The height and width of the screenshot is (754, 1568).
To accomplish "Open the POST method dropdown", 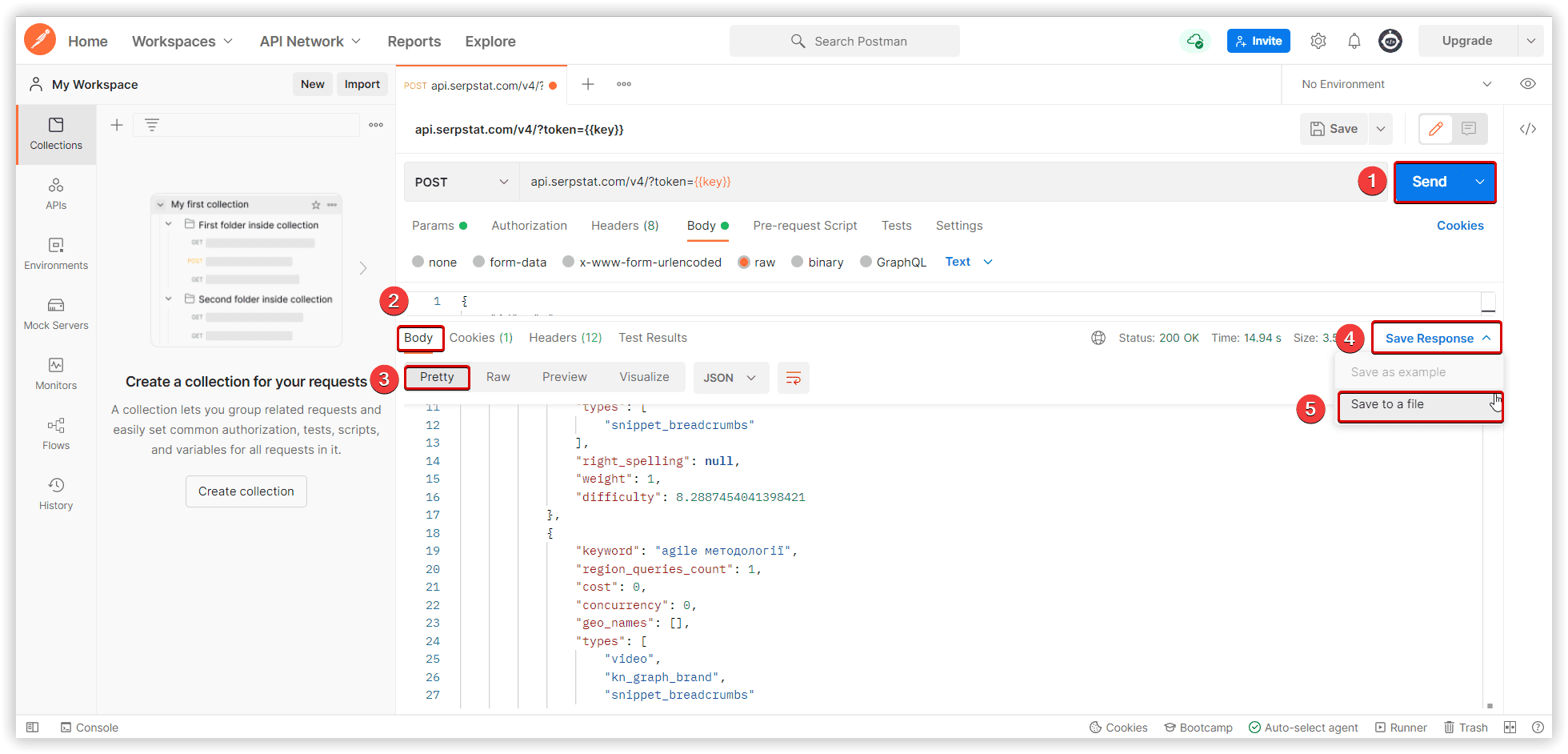I will 462,182.
